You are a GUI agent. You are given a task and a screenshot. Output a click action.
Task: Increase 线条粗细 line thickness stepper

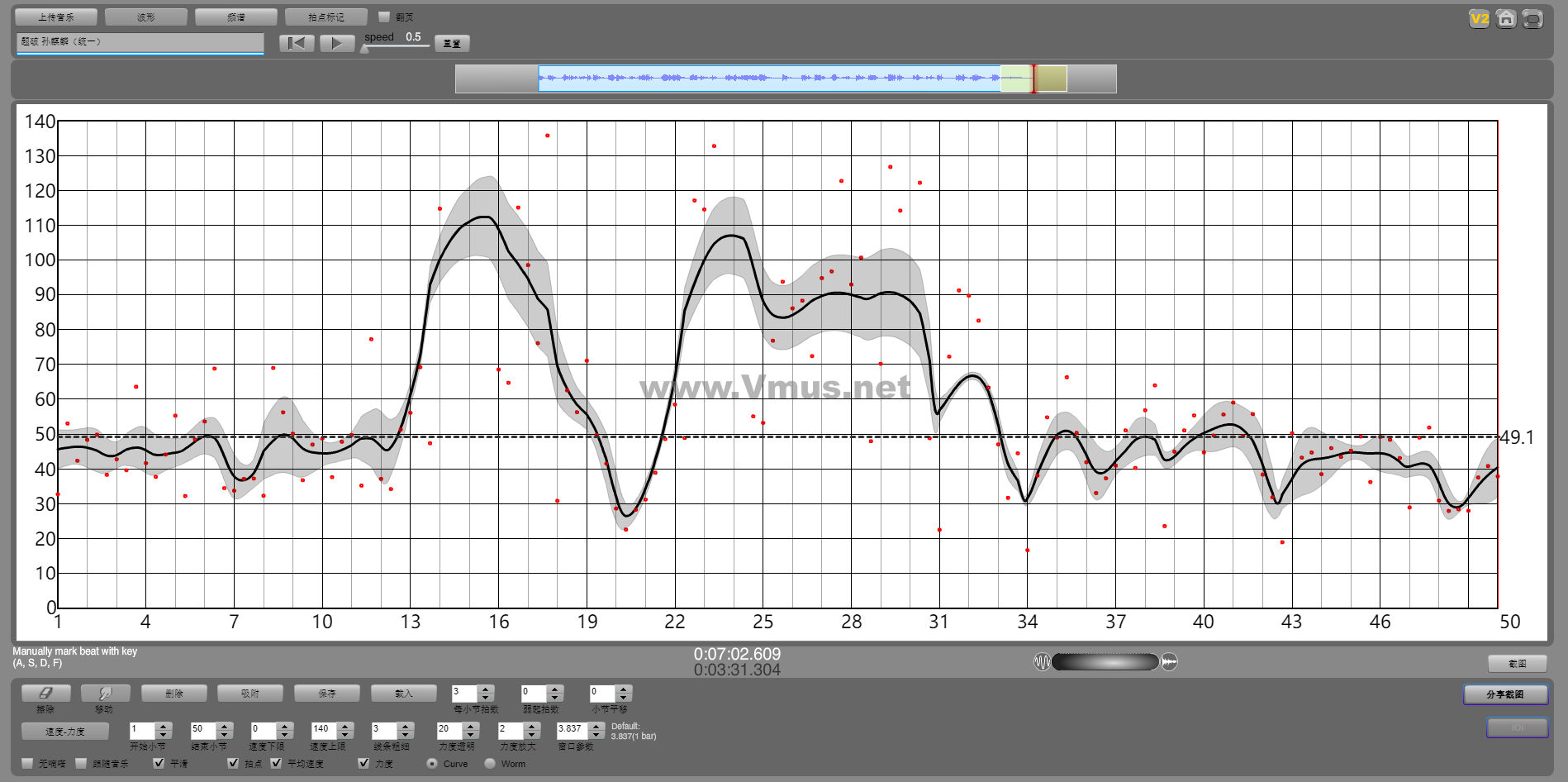point(405,727)
